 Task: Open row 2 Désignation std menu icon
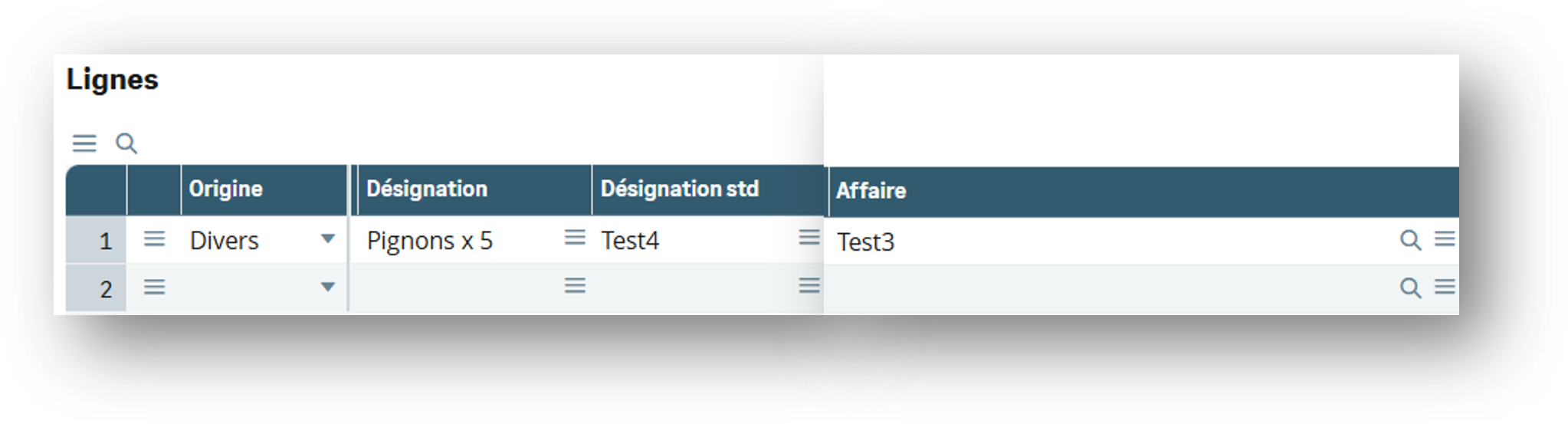click(x=809, y=286)
